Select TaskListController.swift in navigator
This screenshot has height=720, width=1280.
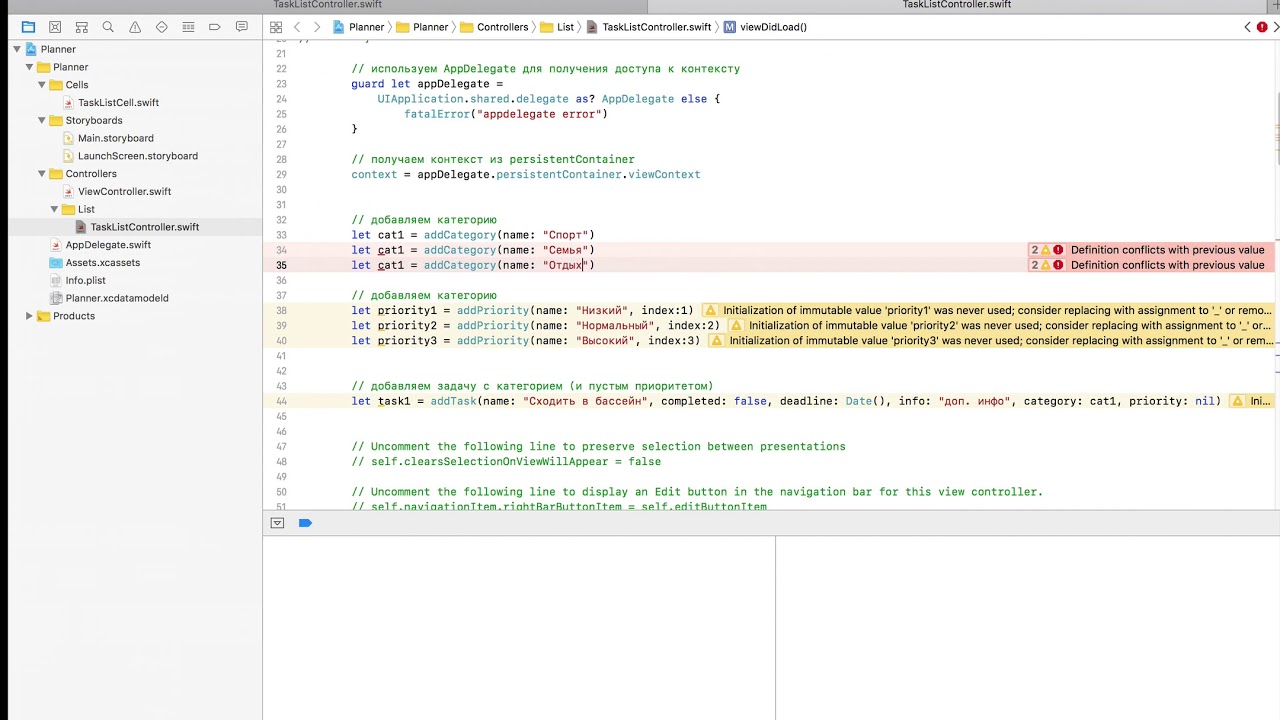[x=144, y=227]
